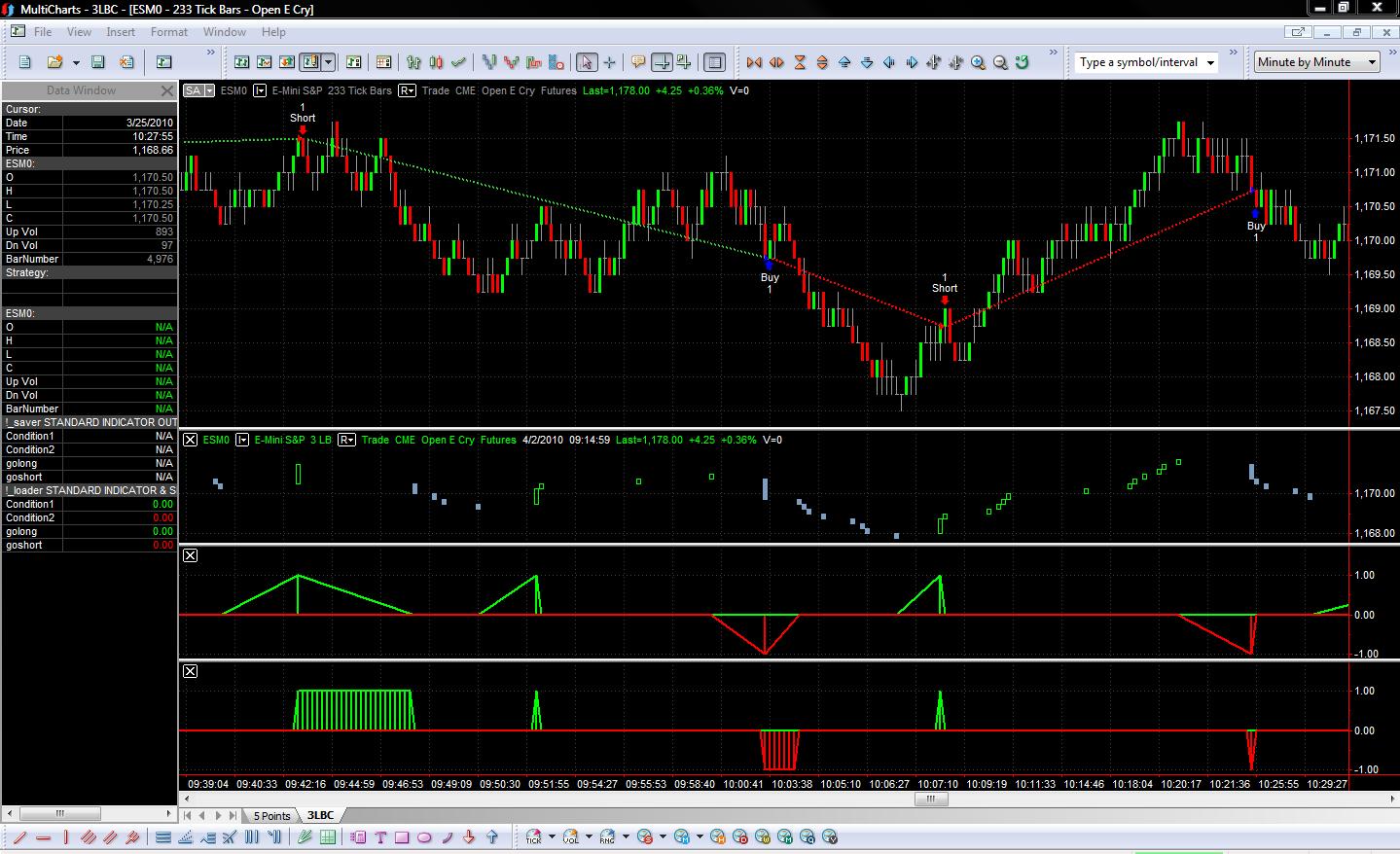Shift chart left using blue left arrow
1400x854 pixels.
point(889,62)
